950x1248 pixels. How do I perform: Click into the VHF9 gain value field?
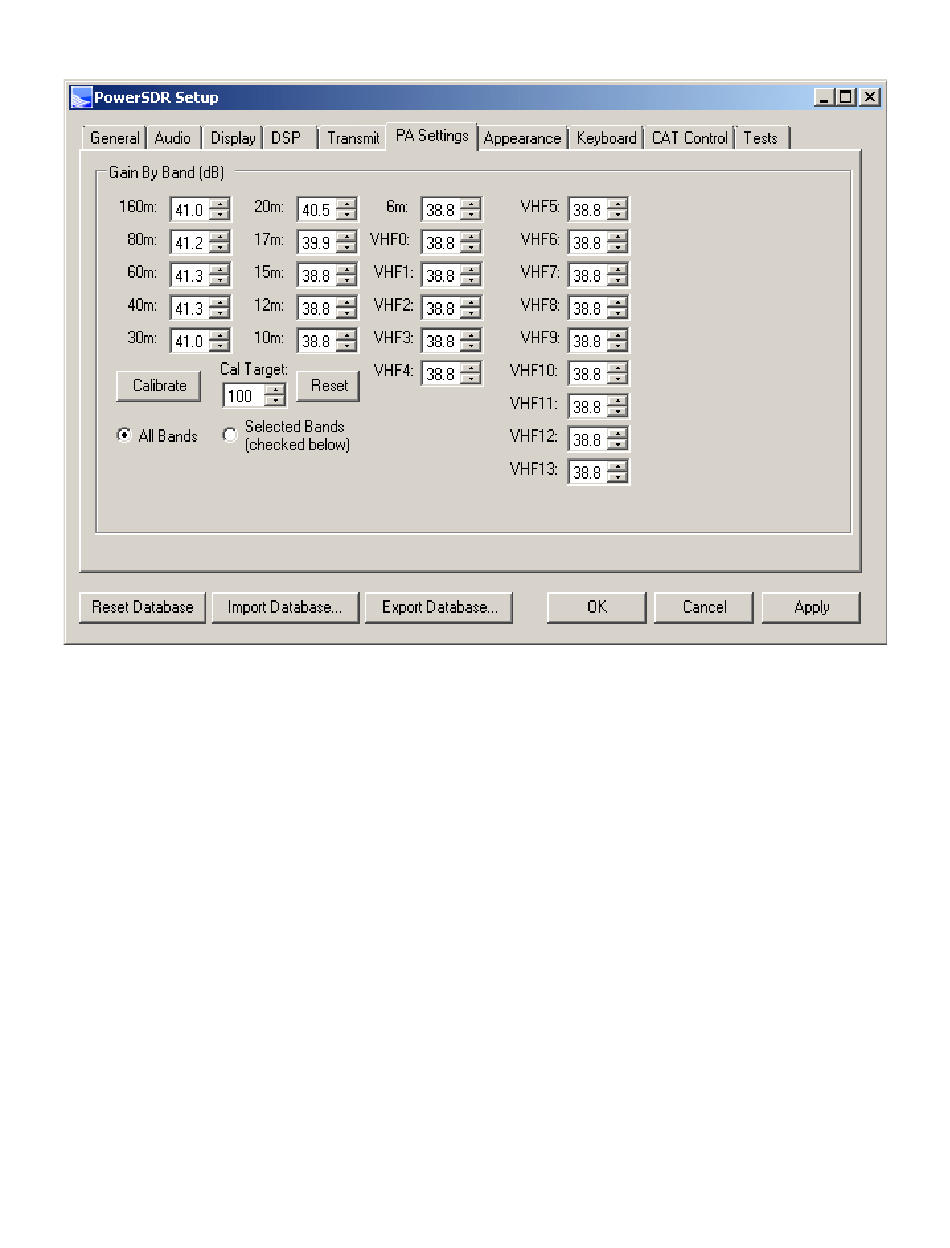click(589, 341)
